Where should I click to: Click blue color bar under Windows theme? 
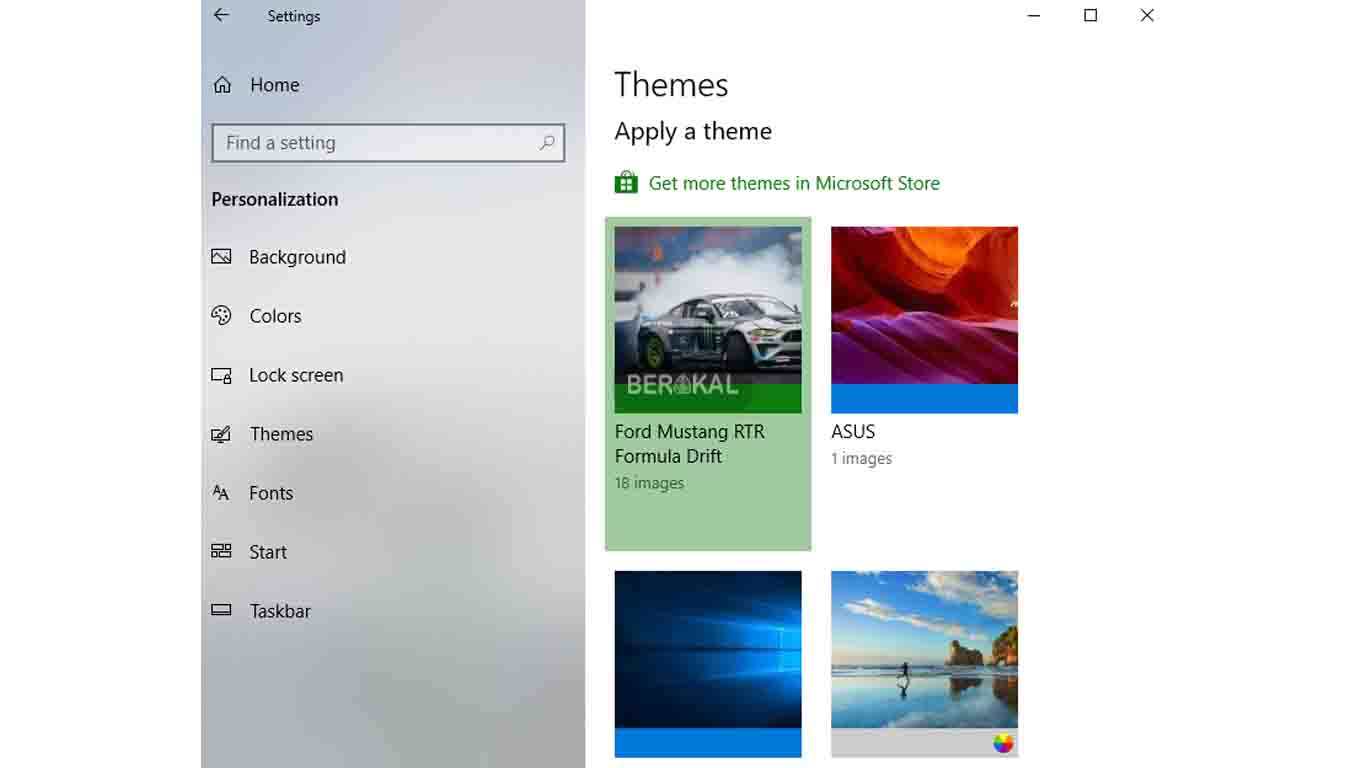tap(708, 743)
